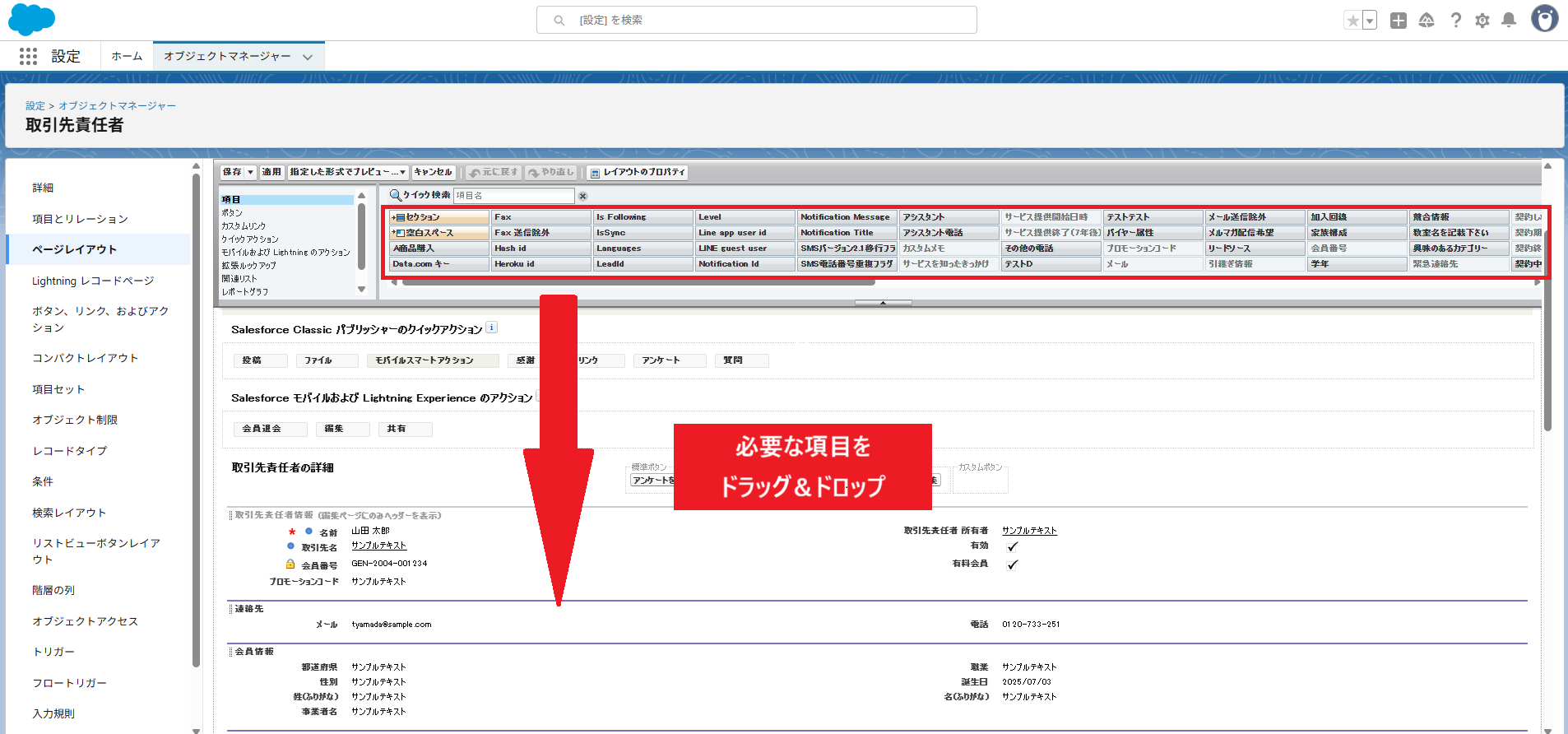Image resolution: width=1568 pixels, height=734 pixels.
Task: Expand the 保存 button dropdown arrow
Action: (x=251, y=172)
